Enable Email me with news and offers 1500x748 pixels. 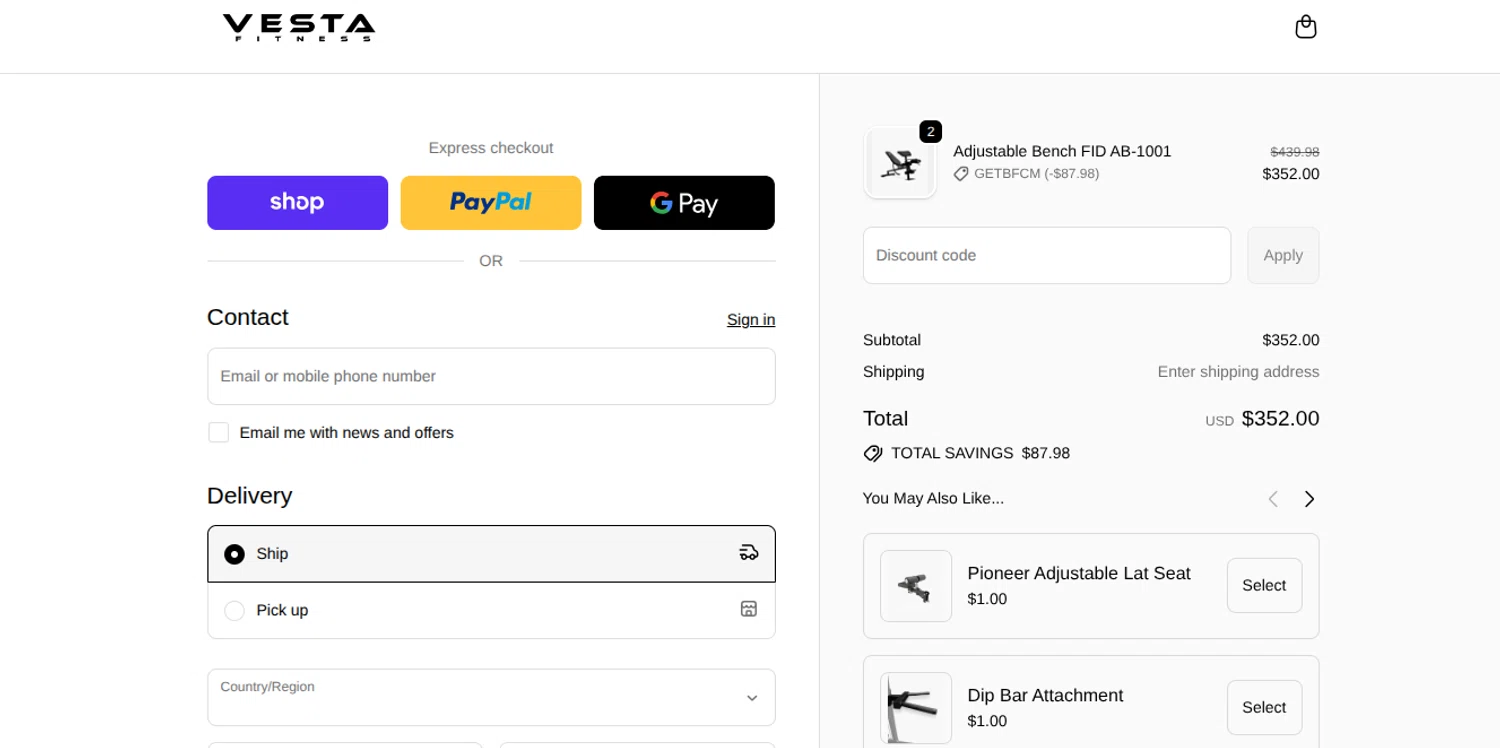click(219, 432)
